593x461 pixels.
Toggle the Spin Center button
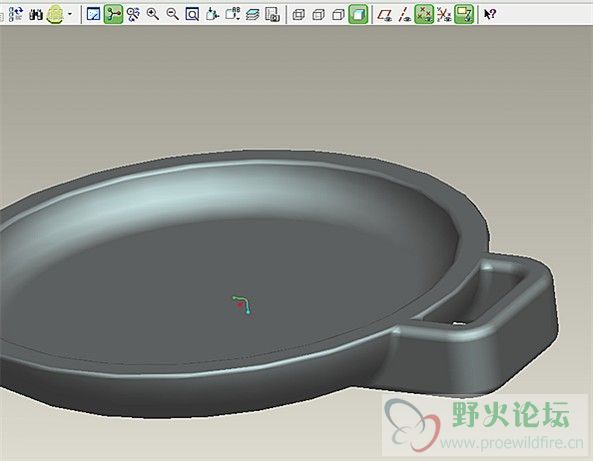coord(113,14)
